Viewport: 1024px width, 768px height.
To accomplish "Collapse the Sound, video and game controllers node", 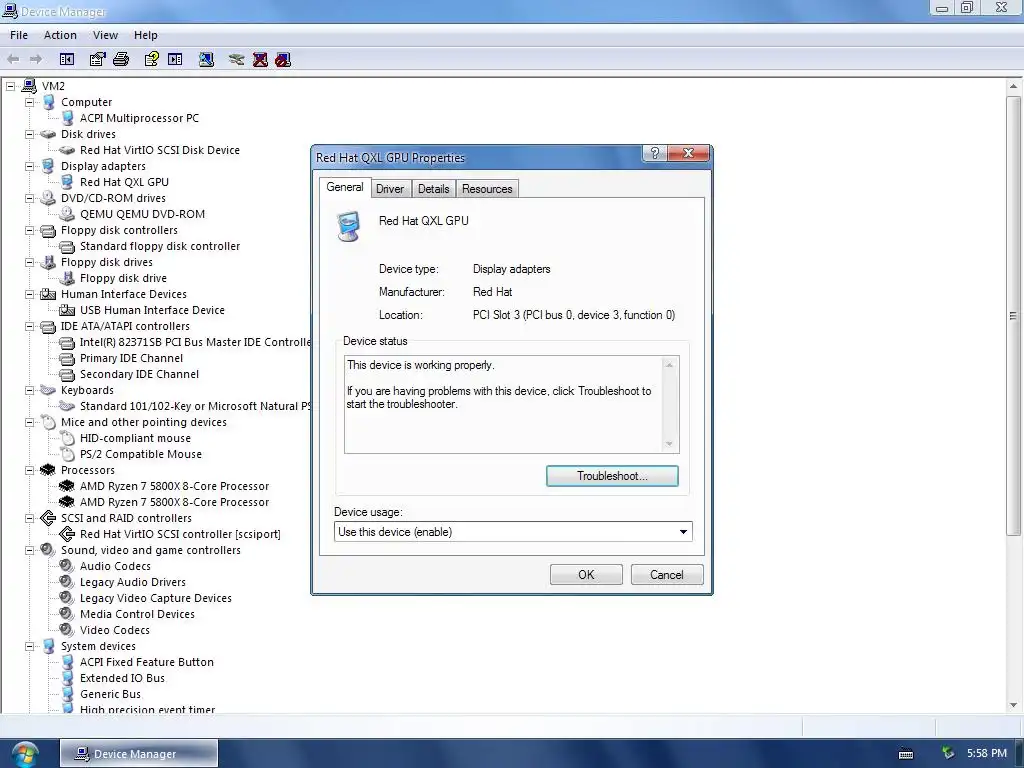I will pos(29,550).
